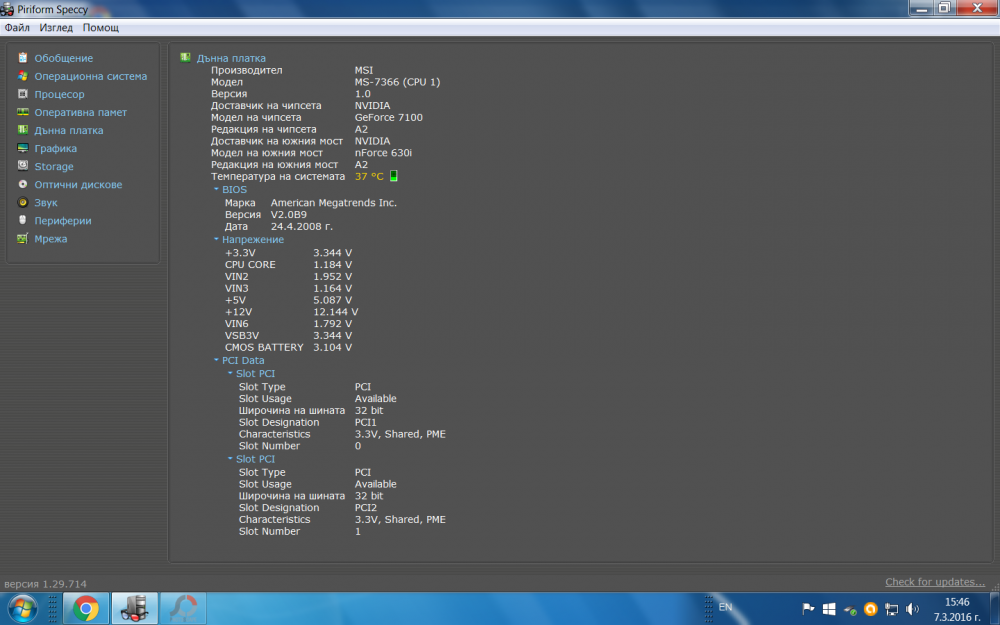The height and width of the screenshot is (625, 1000).
Task: Click the Дънна платка sidebar icon
Action: point(23,130)
